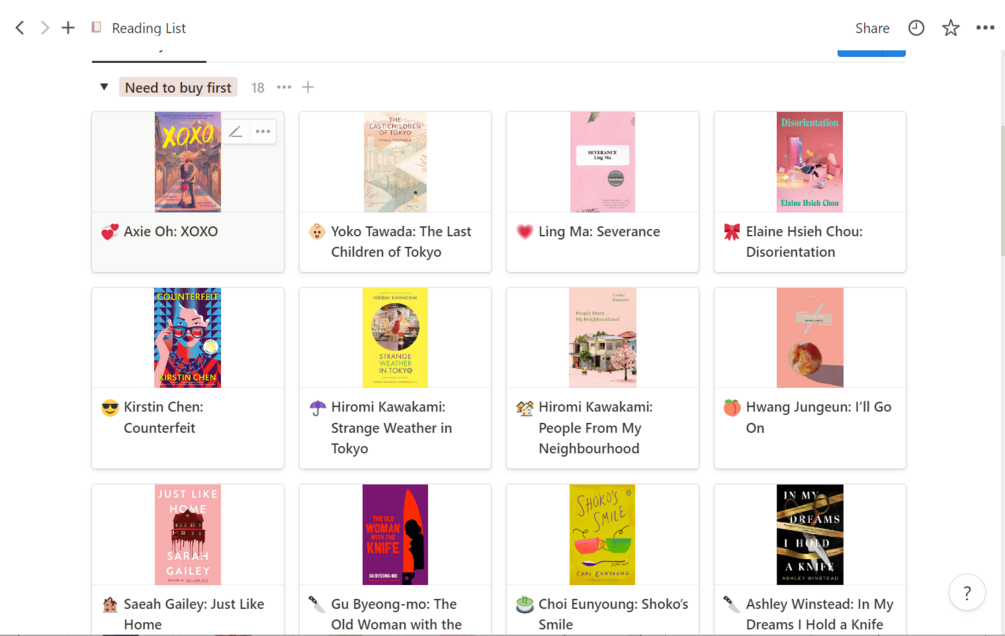Open Hiromi Kawakami: People From My Neighbourhood
The width and height of the screenshot is (1005, 636).
(x=595, y=428)
